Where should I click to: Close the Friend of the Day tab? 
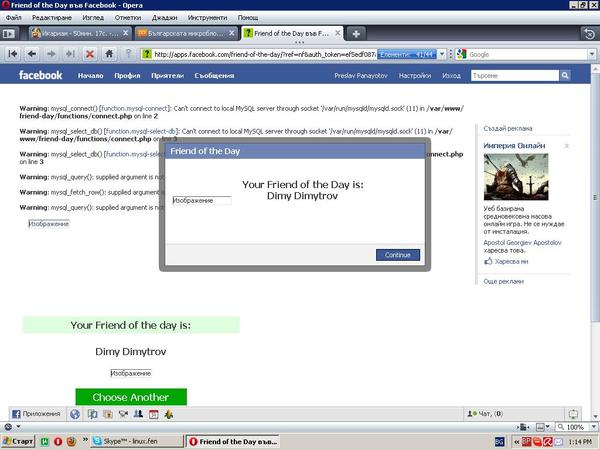[x=338, y=33]
